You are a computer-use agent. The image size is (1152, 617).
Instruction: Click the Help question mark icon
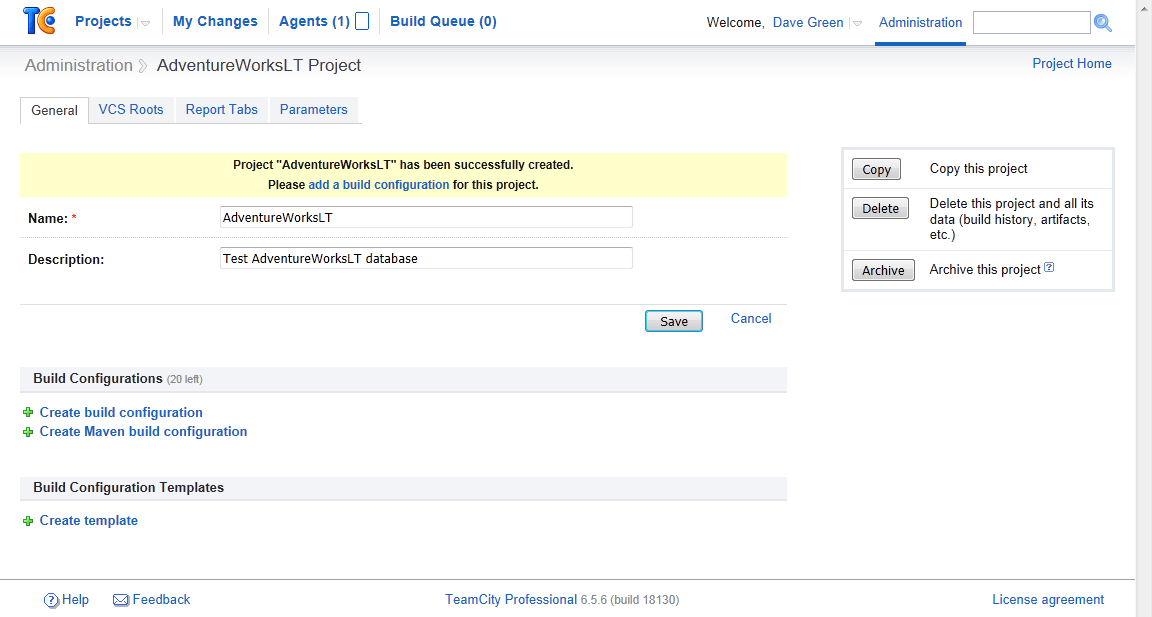point(51,600)
